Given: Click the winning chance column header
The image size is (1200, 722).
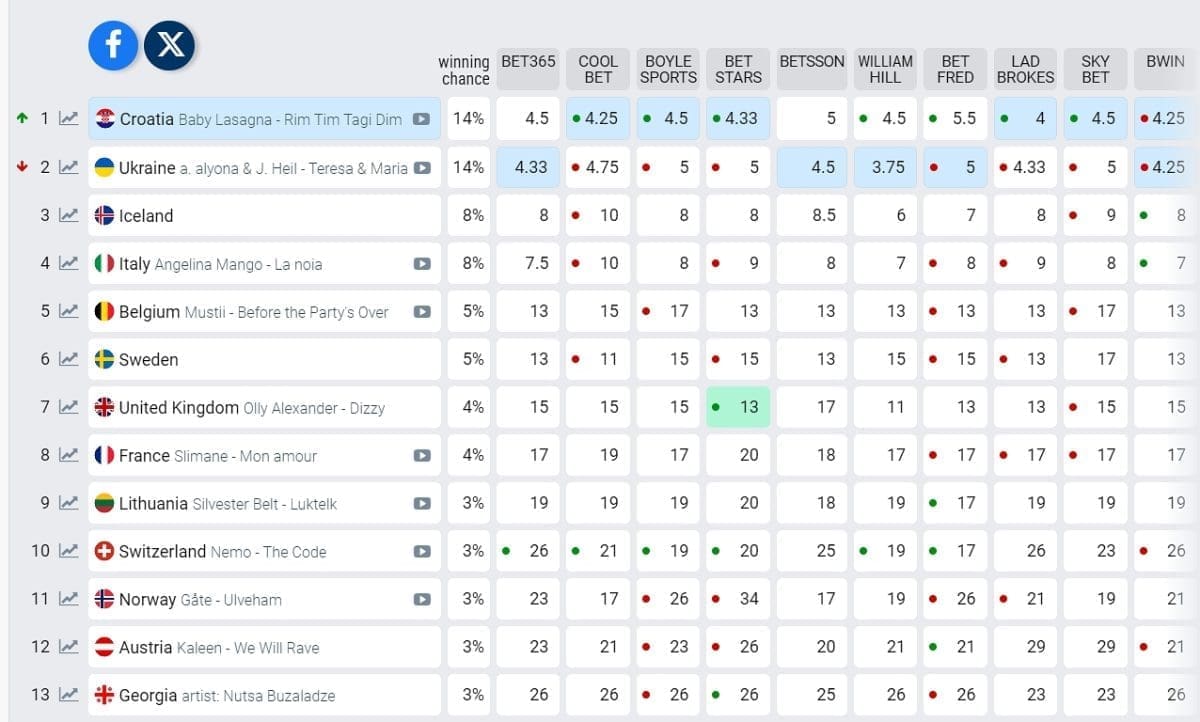Looking at the screenshot, I should tap(464, 70).
